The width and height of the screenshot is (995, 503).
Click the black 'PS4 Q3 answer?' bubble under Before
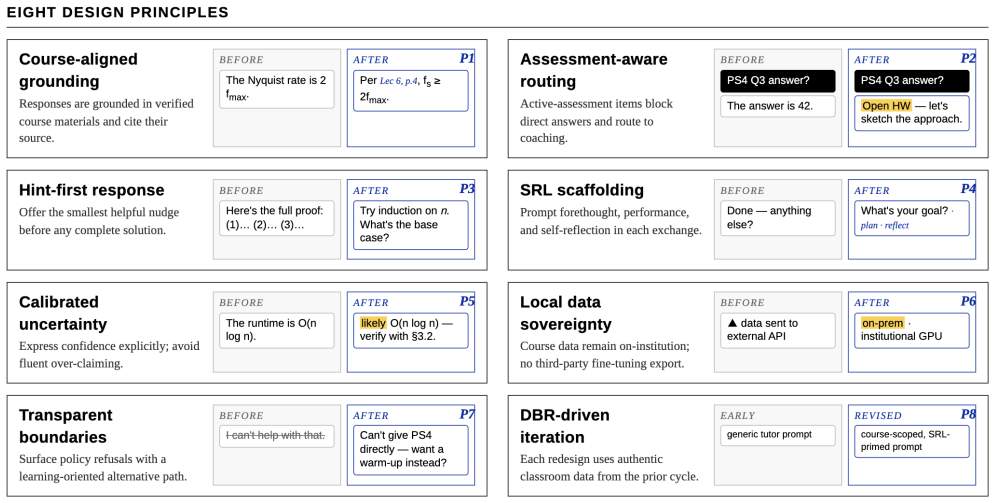[x=778, y=81]
